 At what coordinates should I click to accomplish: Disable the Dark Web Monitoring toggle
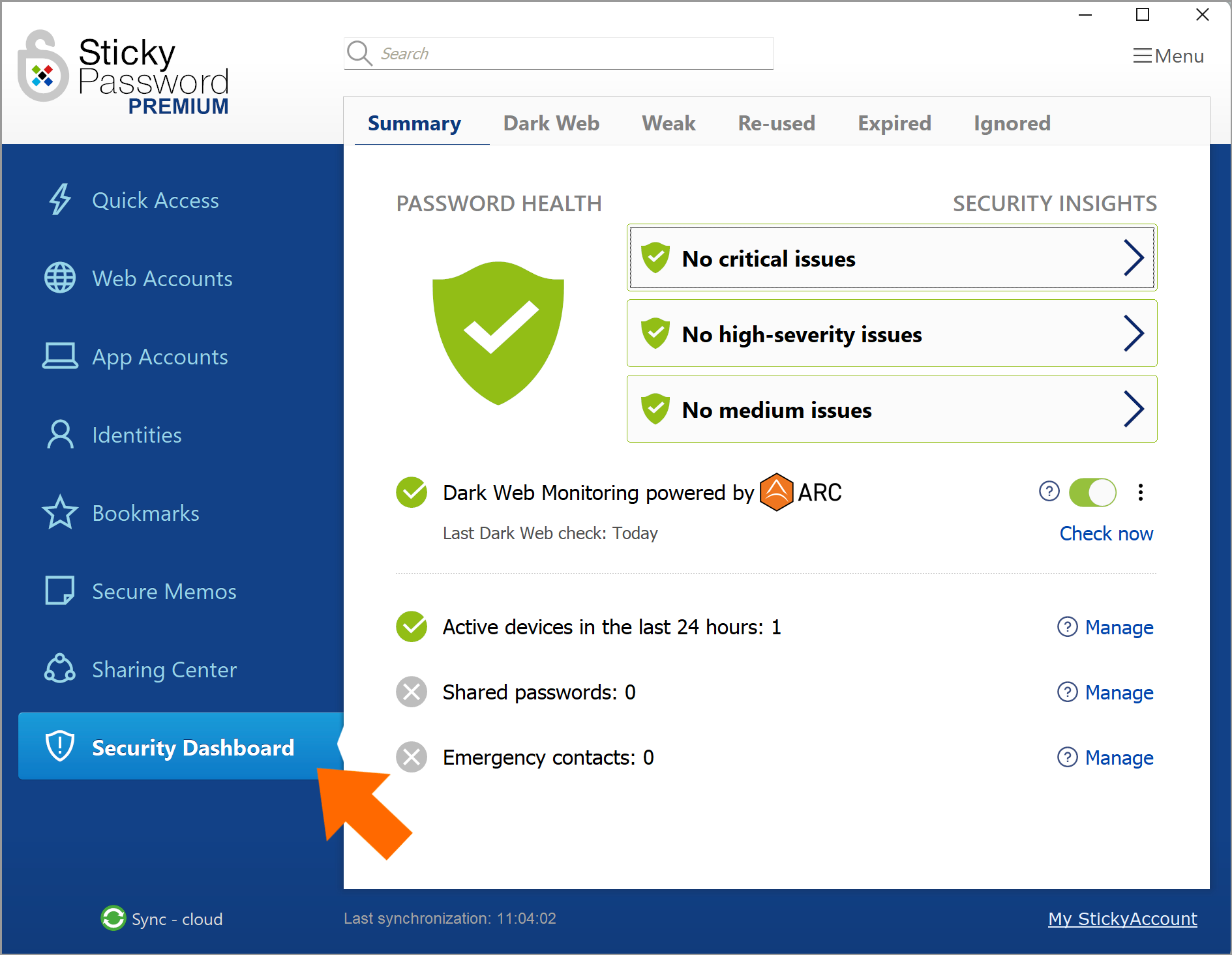coord(1093,492)
